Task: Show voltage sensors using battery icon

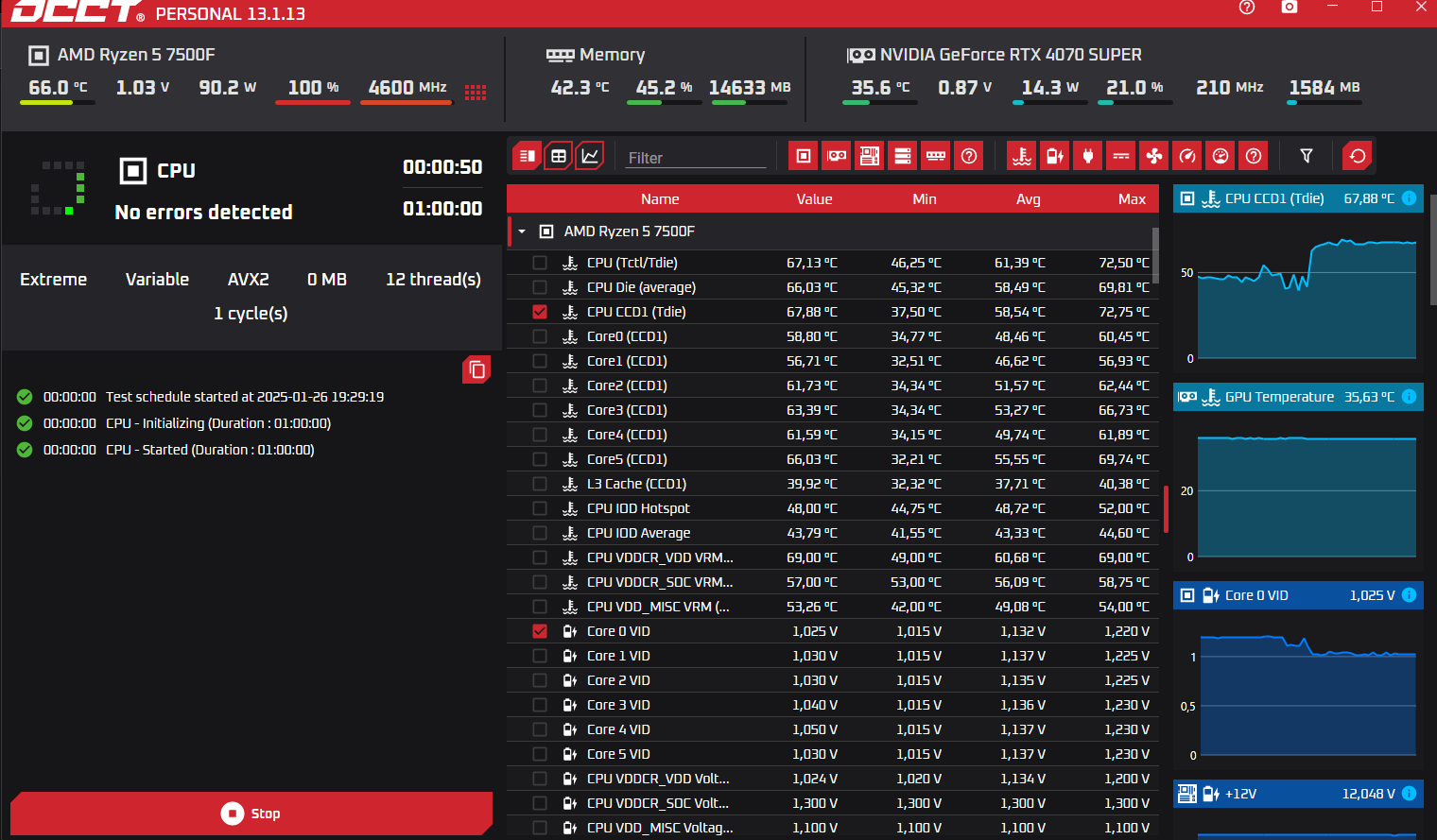Action: coord(1055,156)
